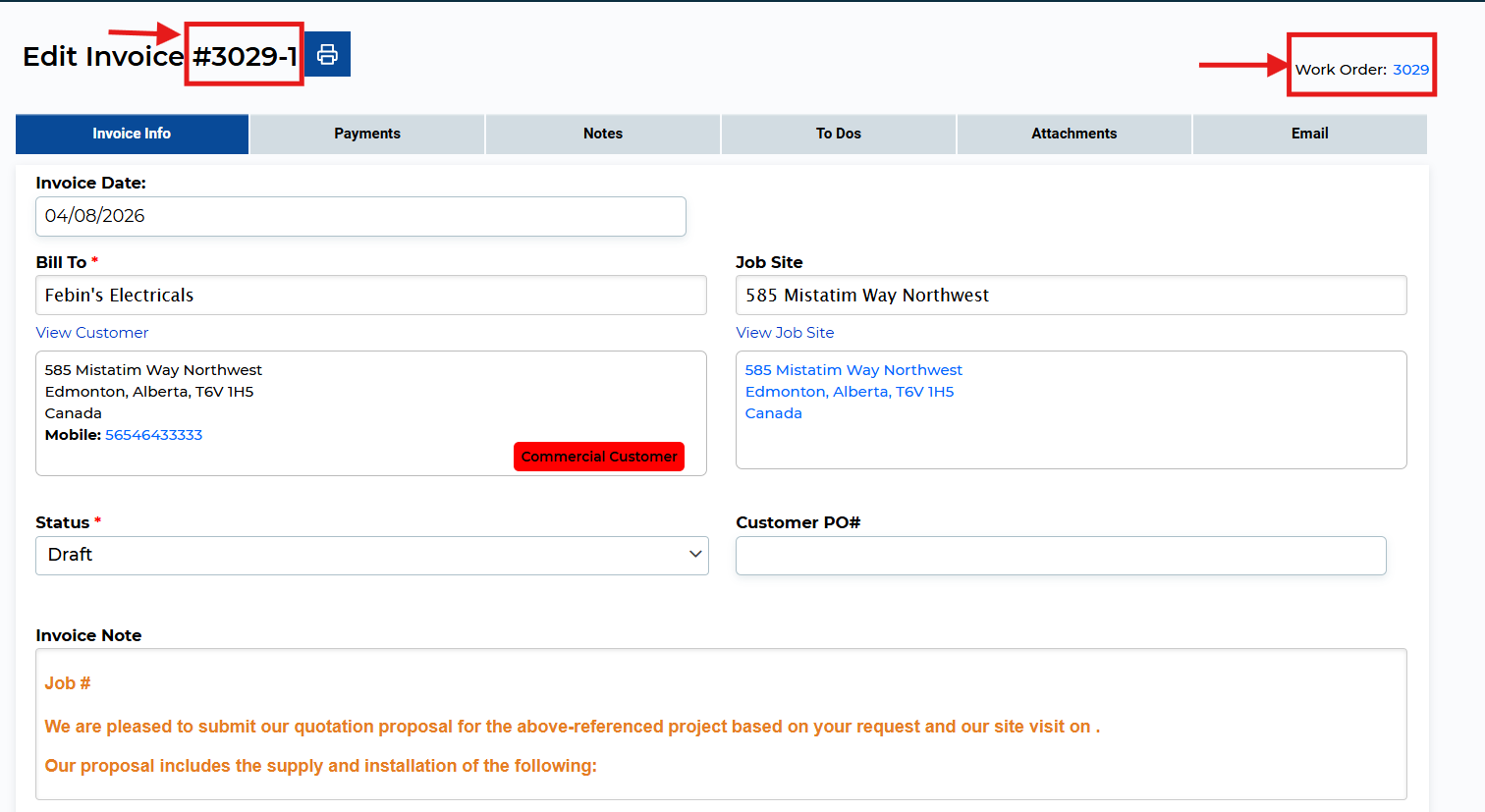This screenshot has width=1485, height=812.
Task: Click the Bill To input field
Action: (370, 296)
